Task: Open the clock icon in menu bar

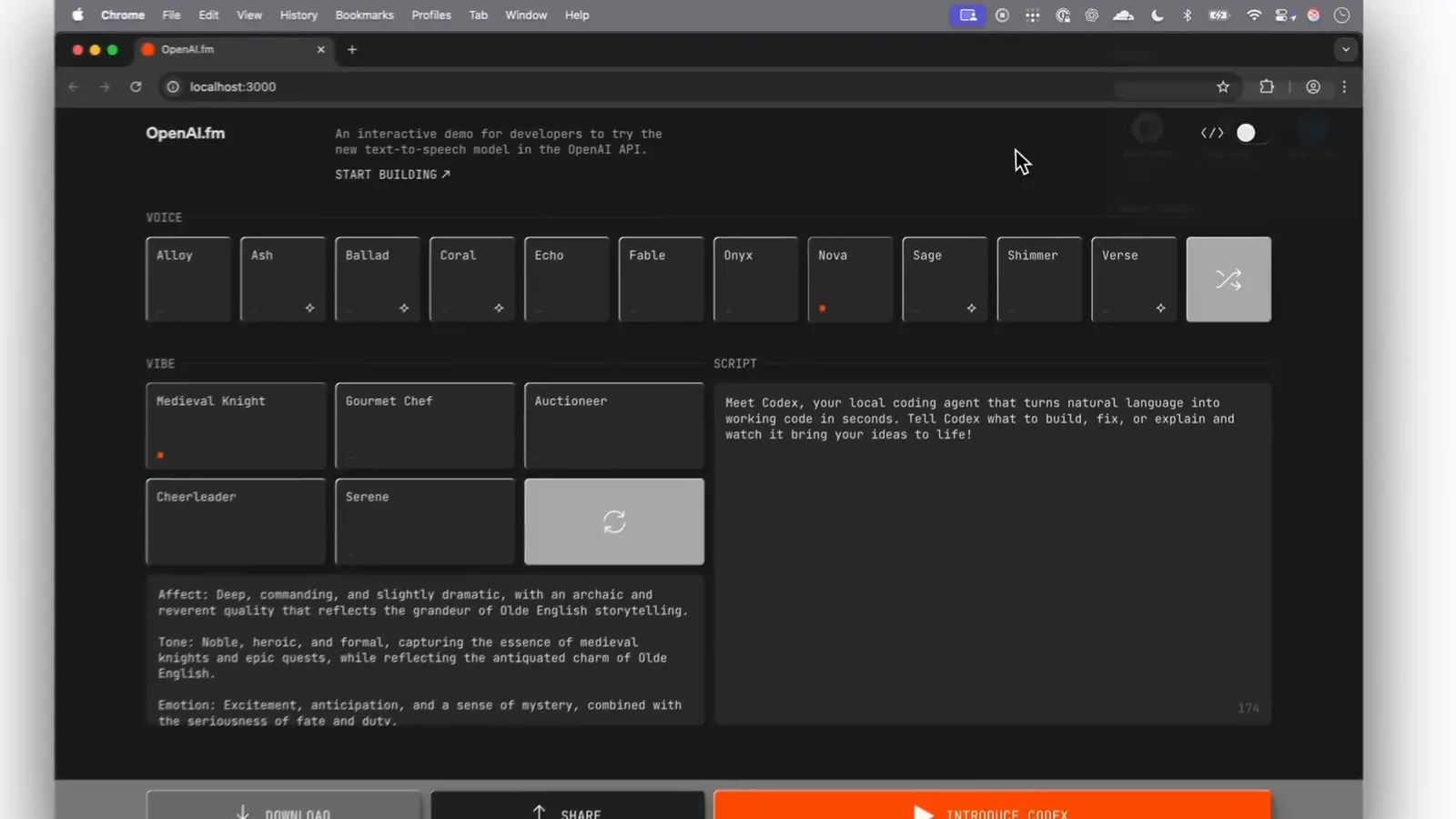Action: (1341, 15)
